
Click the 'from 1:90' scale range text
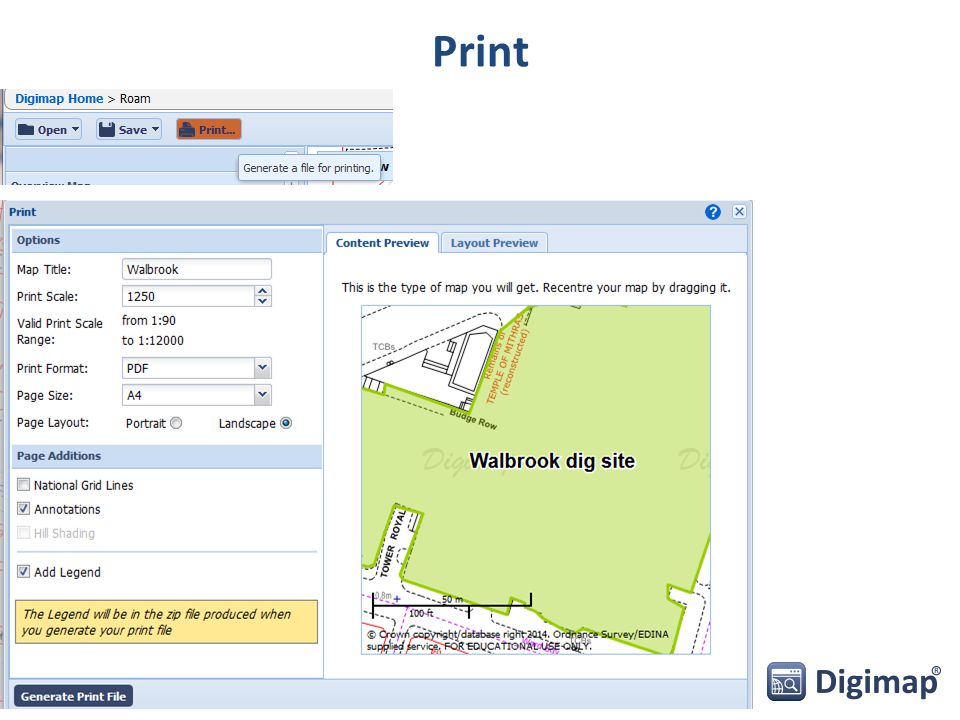pos(149,320)
